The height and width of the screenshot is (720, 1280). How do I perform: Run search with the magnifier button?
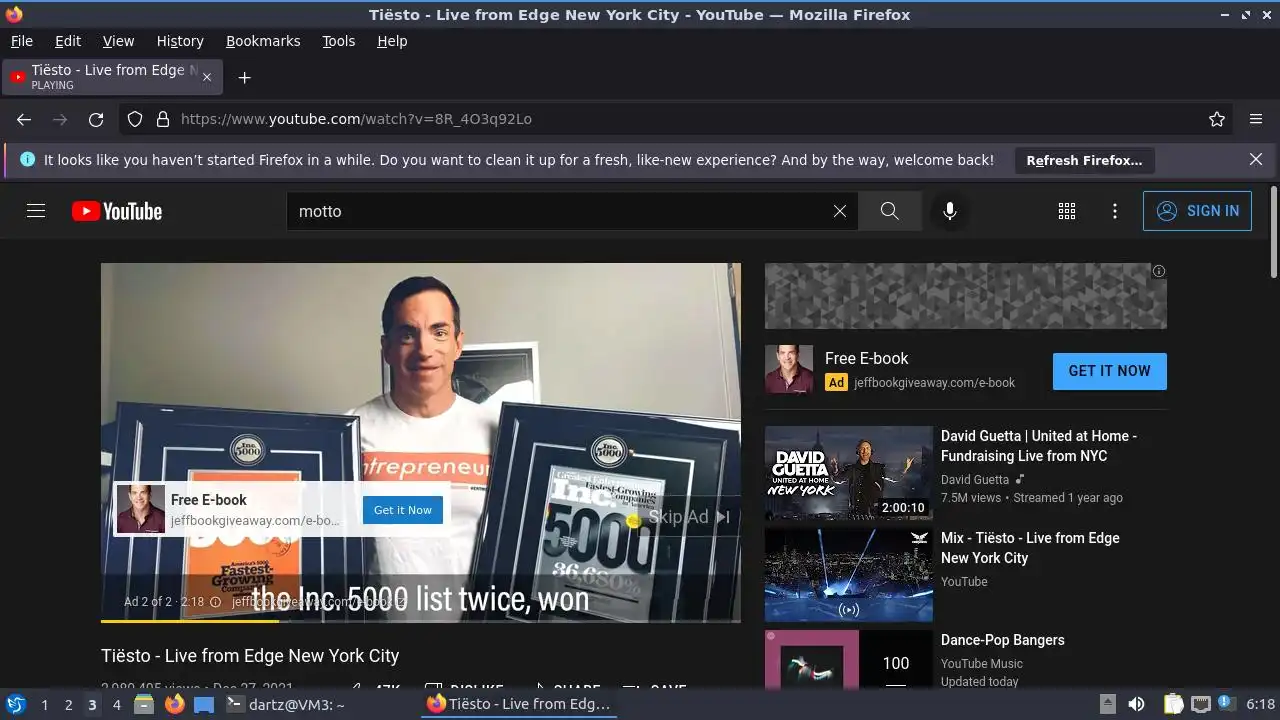890,211
